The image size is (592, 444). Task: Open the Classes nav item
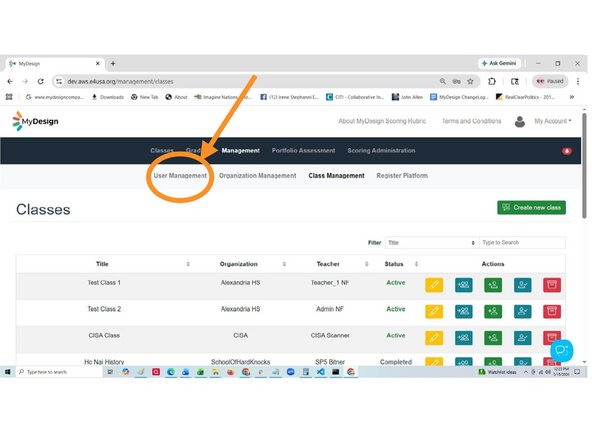(x=162, y=151)
